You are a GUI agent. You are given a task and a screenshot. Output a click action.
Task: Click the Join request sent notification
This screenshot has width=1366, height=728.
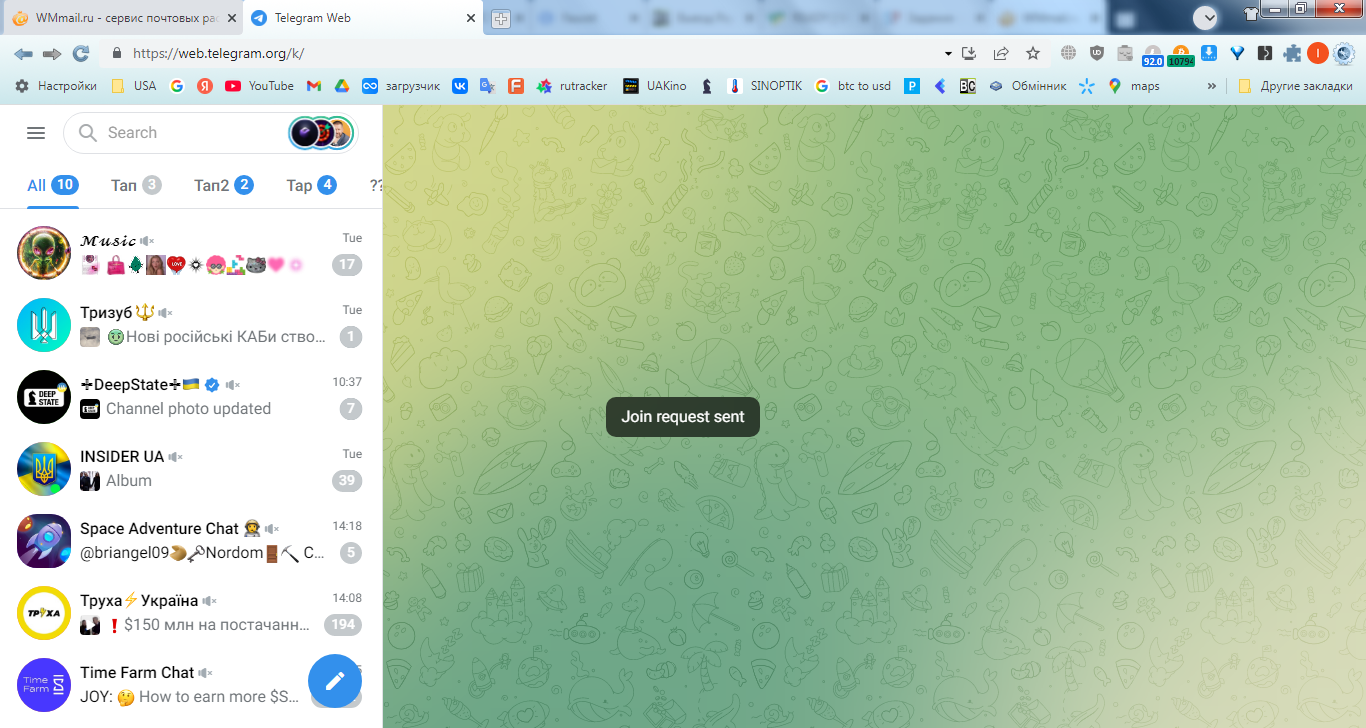pos(683,417)
